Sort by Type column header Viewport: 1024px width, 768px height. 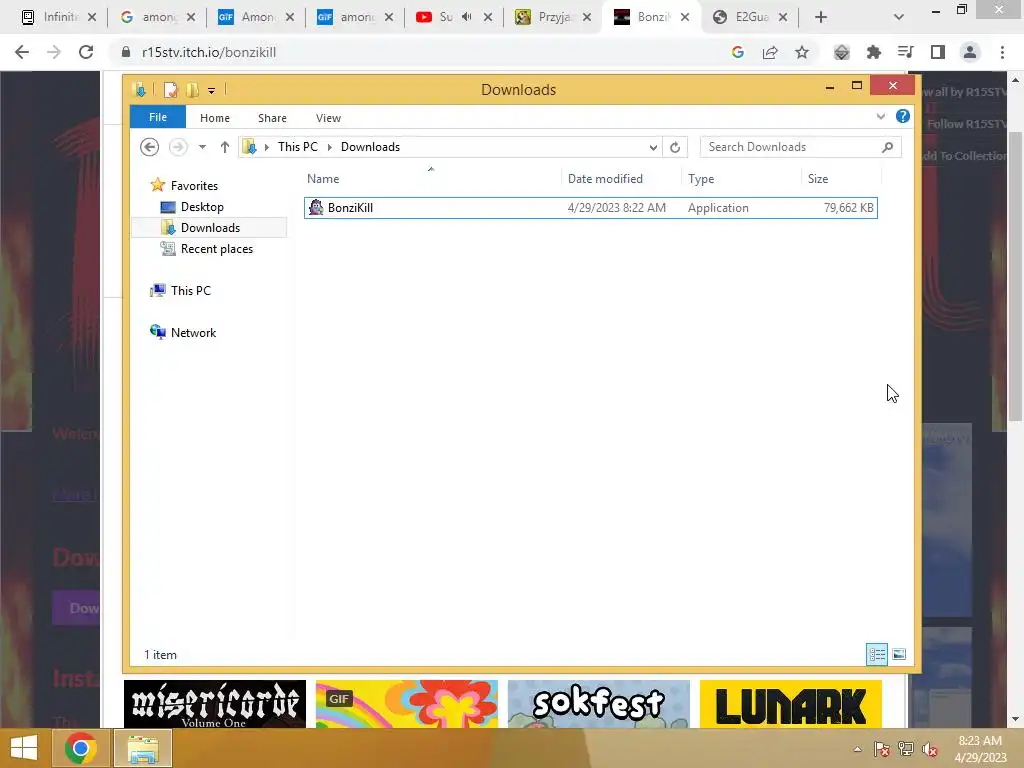[x=701, y=179]
